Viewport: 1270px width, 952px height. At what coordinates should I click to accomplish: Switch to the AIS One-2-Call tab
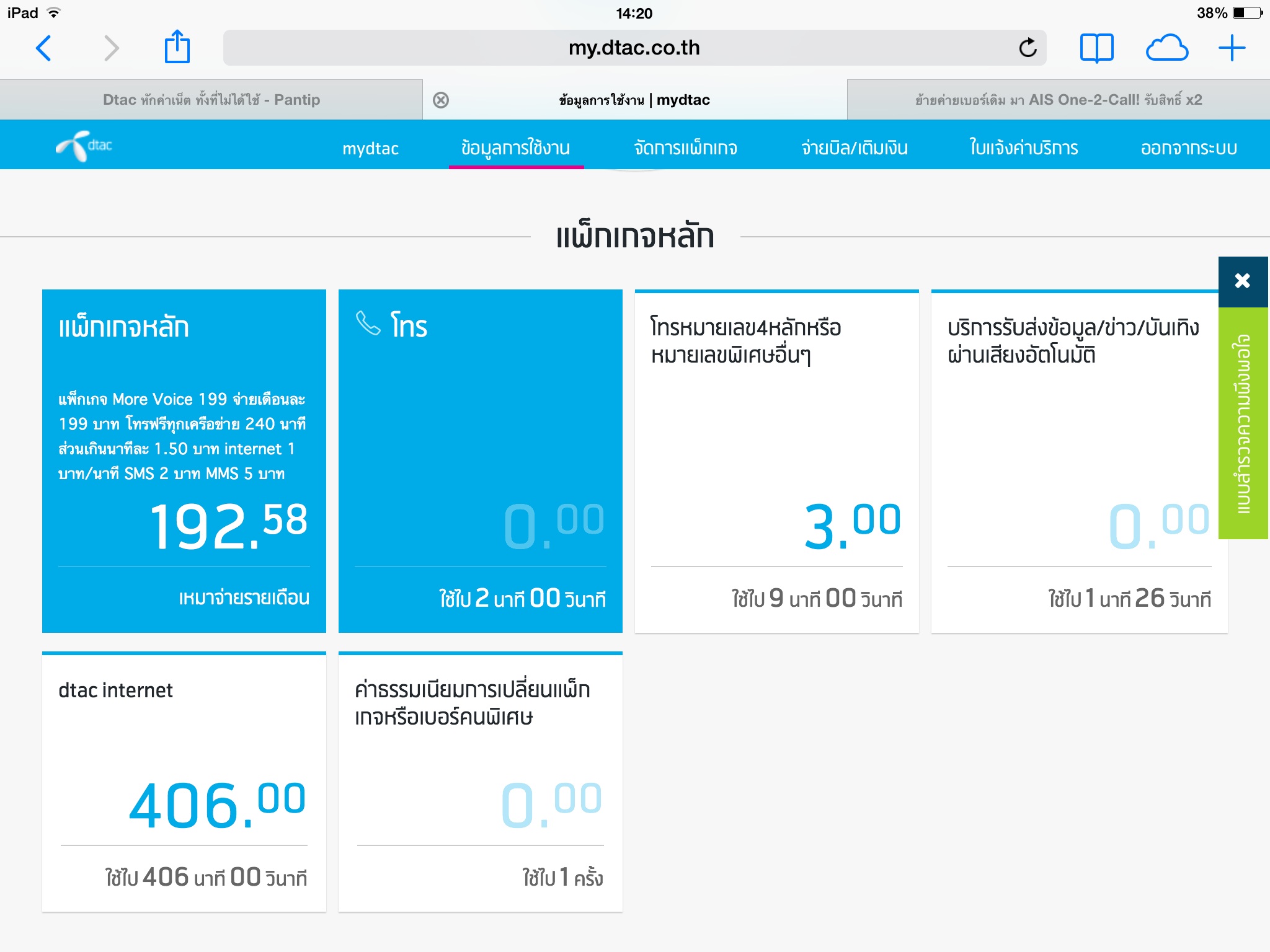click(1058, 100)
